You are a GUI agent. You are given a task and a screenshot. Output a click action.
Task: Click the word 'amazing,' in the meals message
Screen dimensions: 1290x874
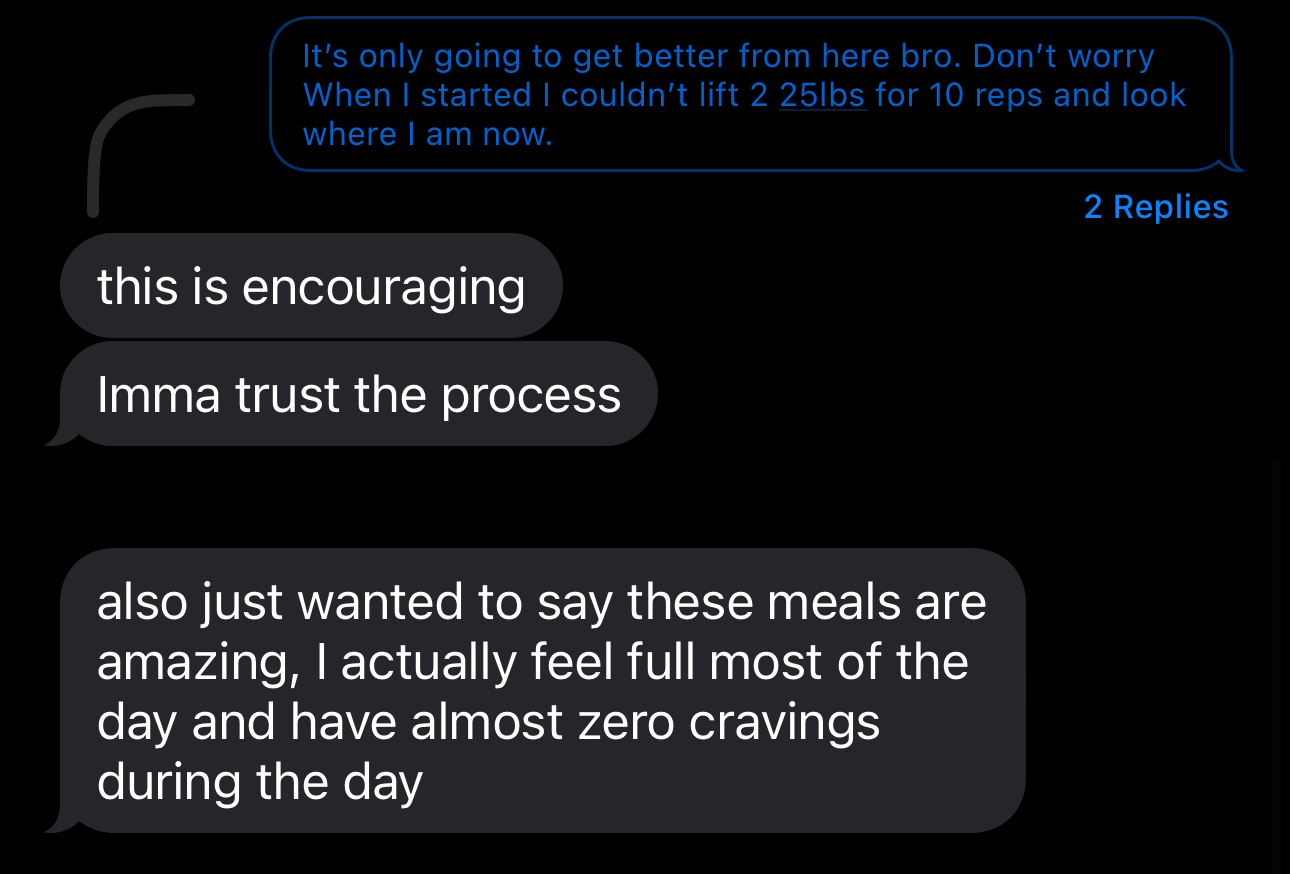[196, 662]
